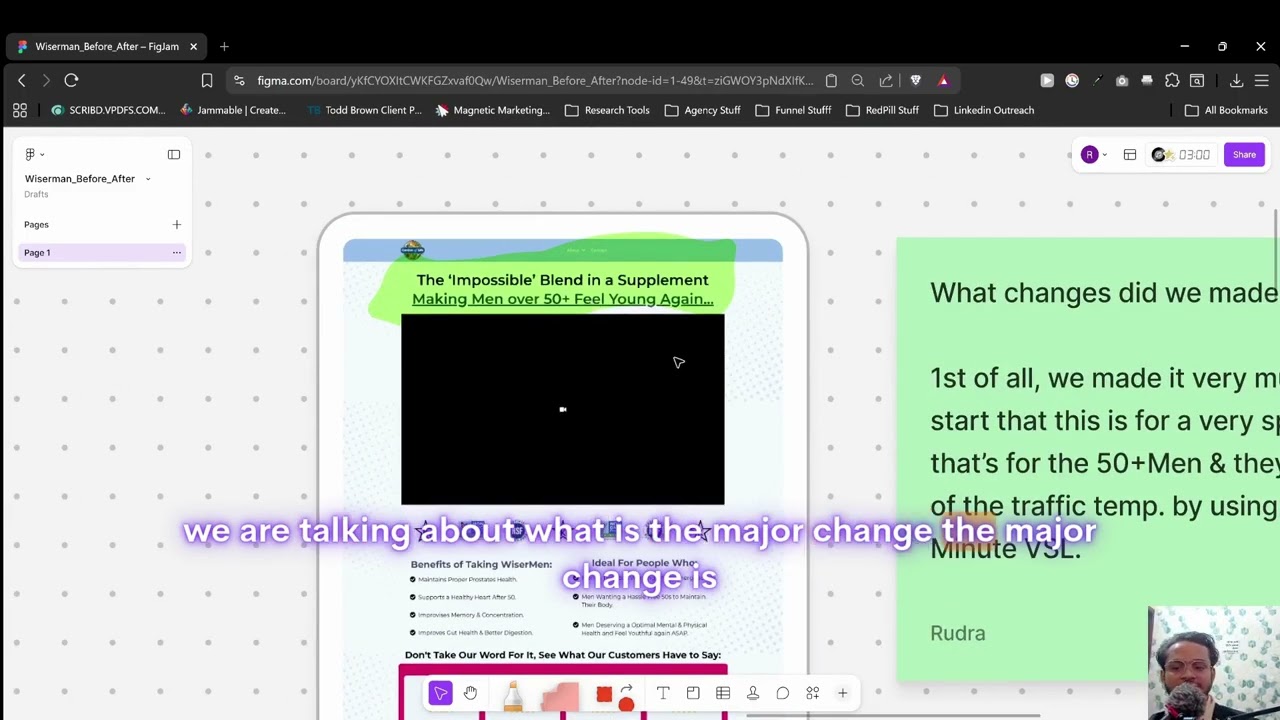
Task: Open Linkedin Outreach bookmark folder
Action: pyautogui.click(x=984, y=110)
